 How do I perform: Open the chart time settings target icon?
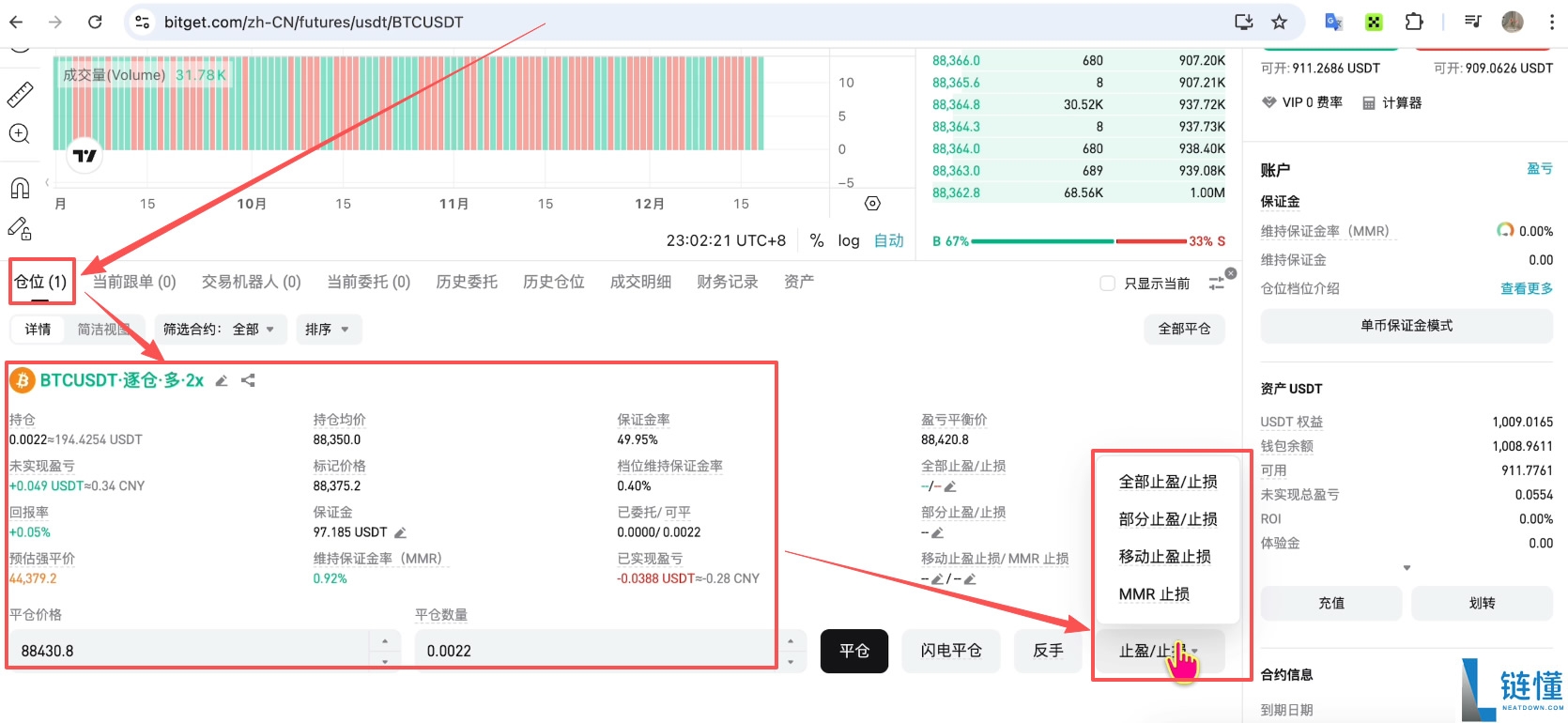872,203
